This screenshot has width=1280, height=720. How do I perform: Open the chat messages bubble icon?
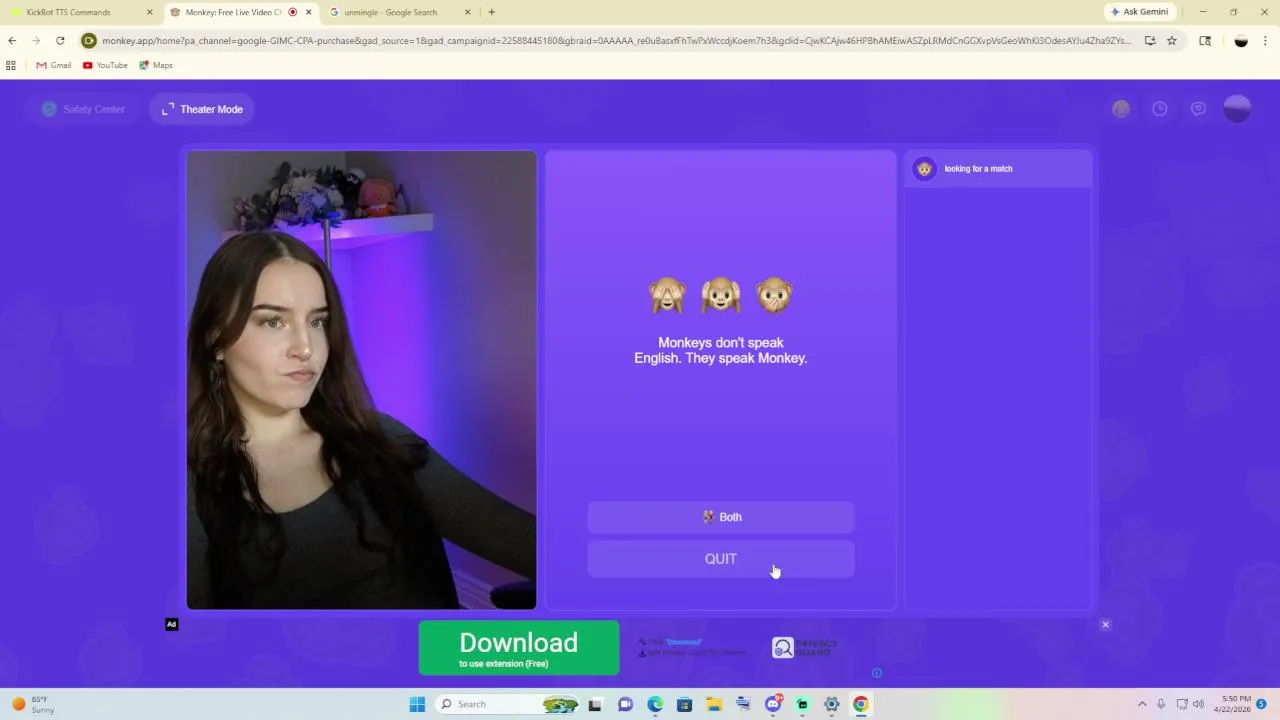pyautogui.click(x=1198, y=109)
